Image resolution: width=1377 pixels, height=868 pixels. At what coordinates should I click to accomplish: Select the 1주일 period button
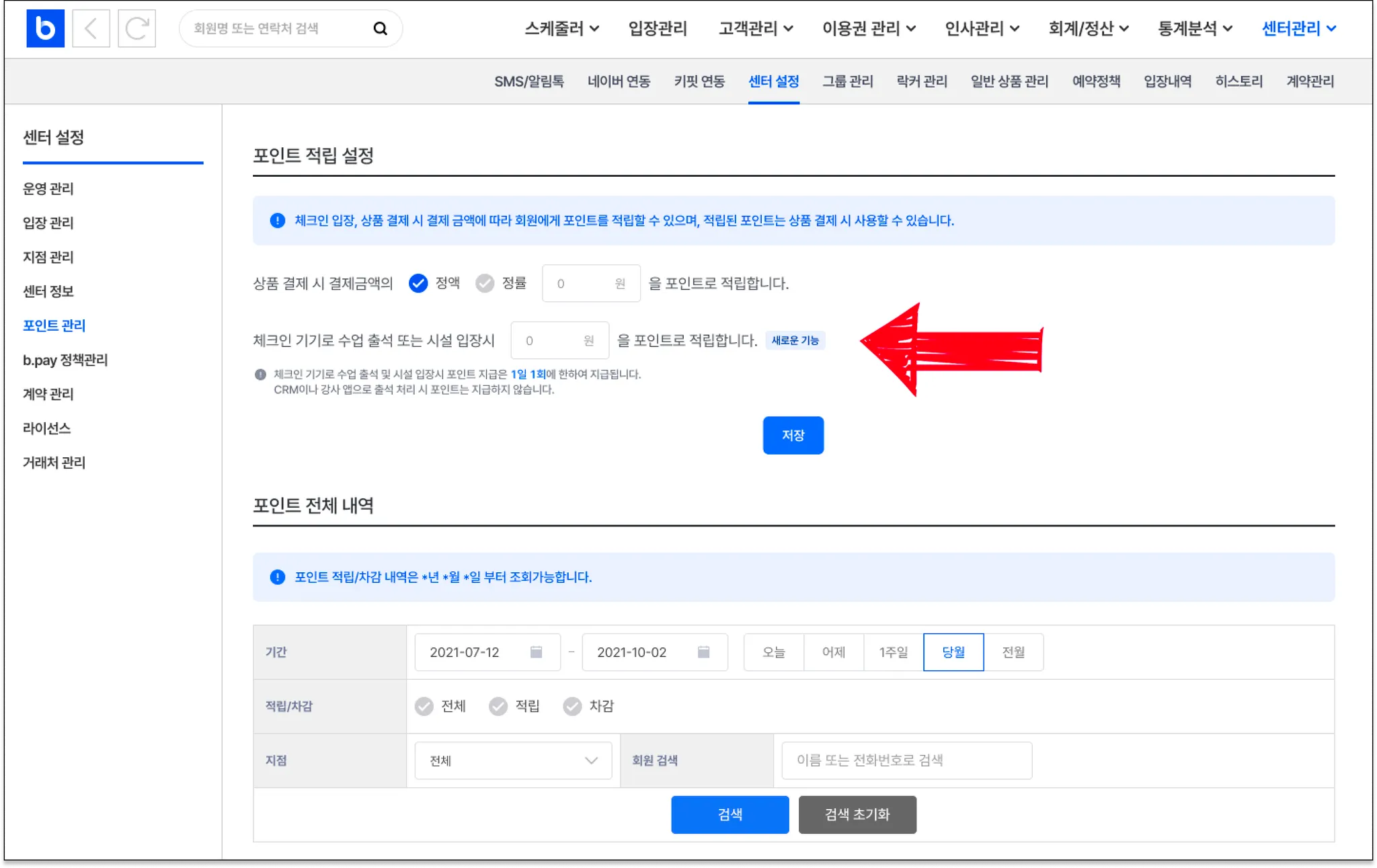click(x=893, y=652)
